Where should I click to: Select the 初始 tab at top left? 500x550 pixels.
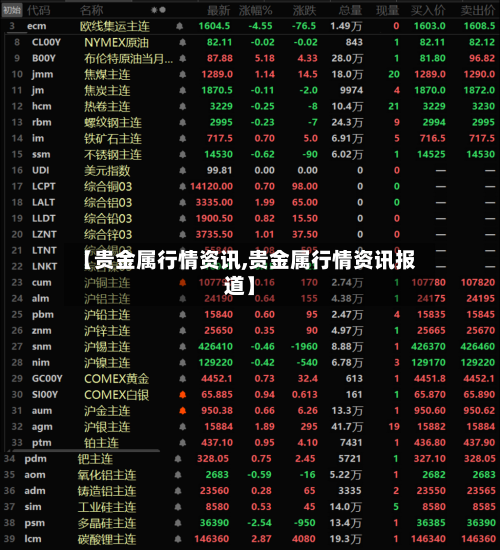pos(12,10)
